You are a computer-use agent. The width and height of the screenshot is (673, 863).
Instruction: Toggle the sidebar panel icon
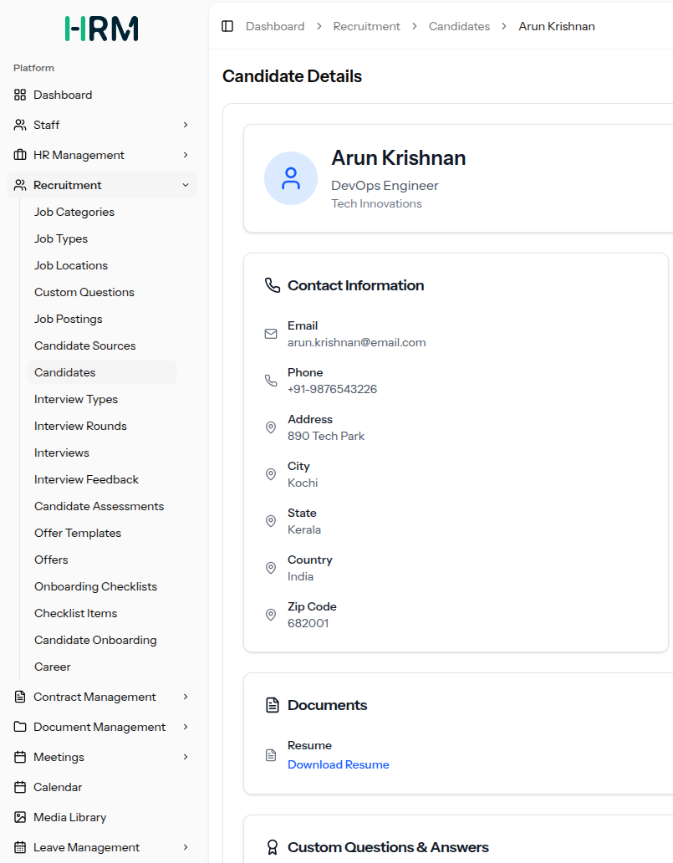[227, 26]
